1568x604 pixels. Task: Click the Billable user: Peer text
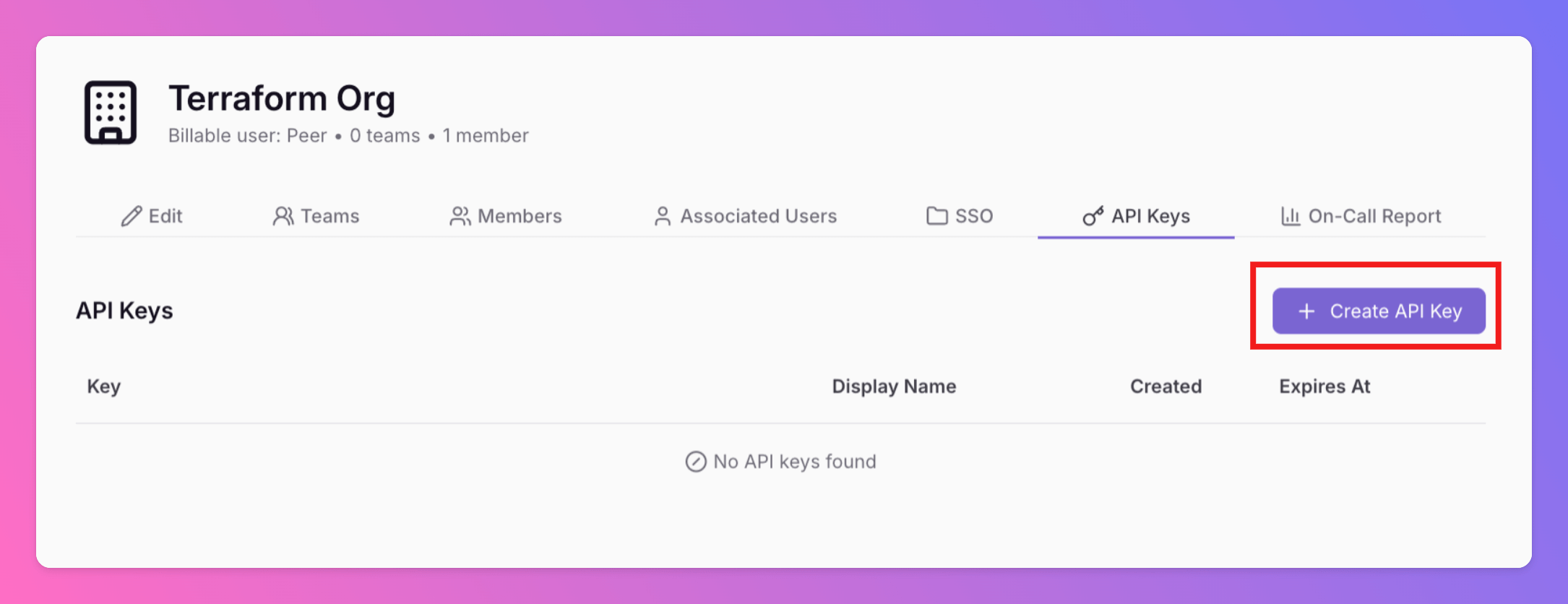247,136
